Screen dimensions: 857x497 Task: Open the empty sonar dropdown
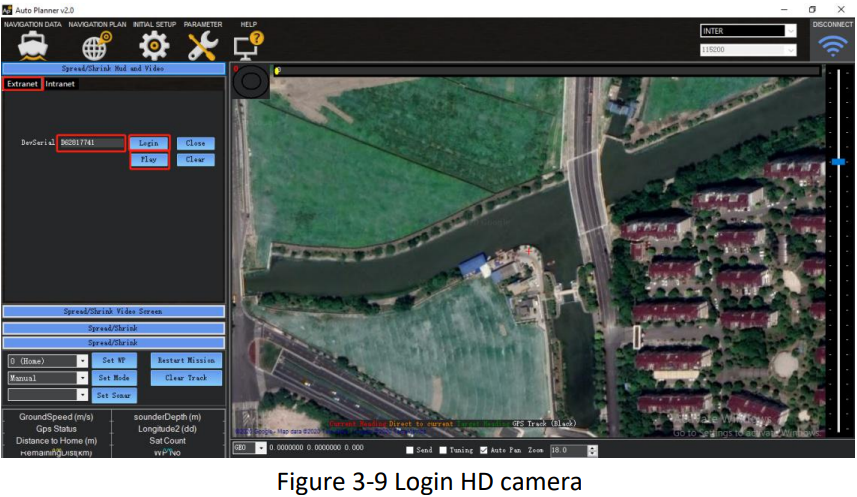click(82, 395)
